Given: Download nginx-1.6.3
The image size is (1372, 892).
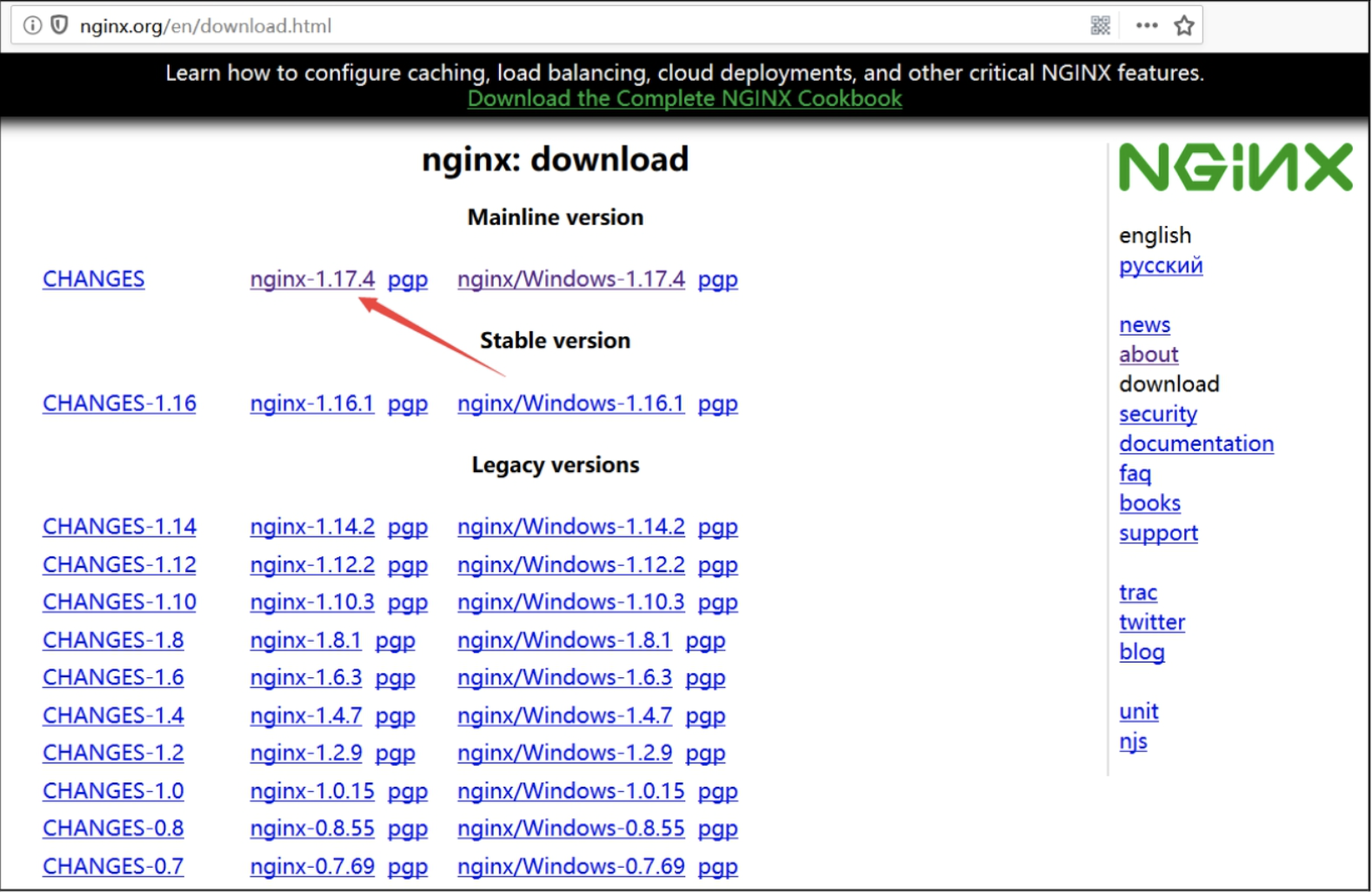Looking at the screenshot, I should coord(306,678).
